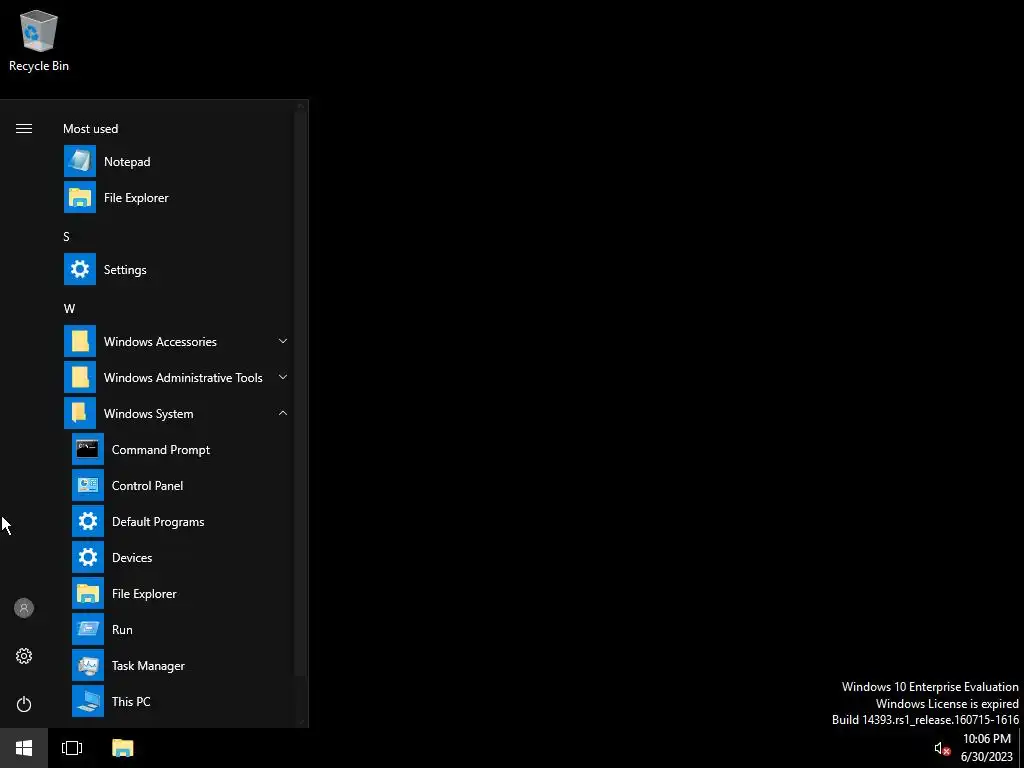1024x768 pixels.
Task: Expand the Windows Accessories chevron
Action: tap(283, 341)
